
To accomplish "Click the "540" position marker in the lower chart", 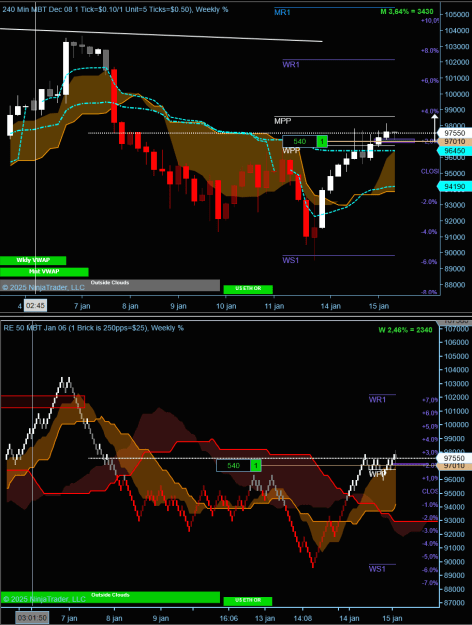I will tap(234, 466).
